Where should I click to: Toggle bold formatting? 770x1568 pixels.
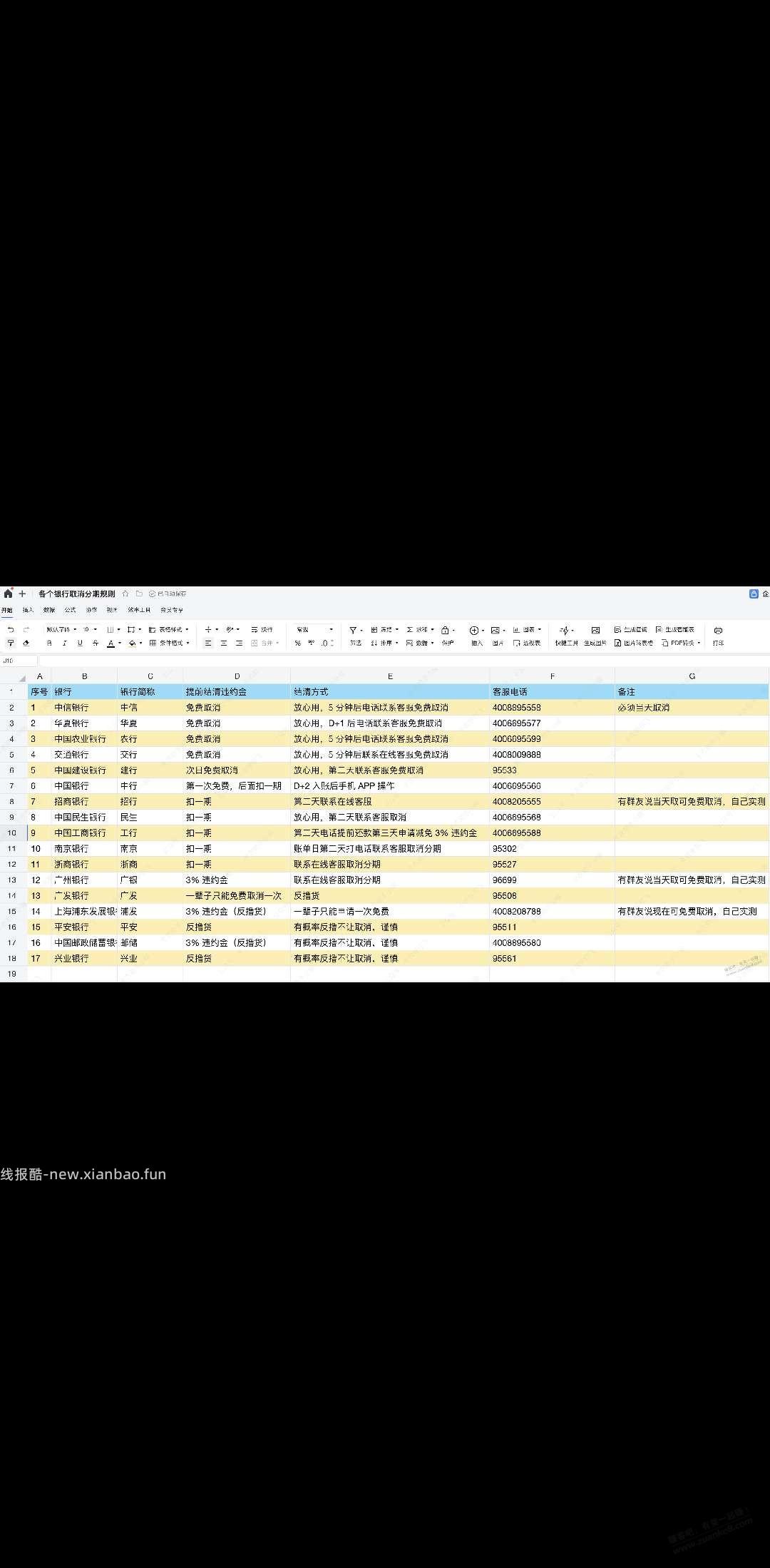tap(49, 643)
